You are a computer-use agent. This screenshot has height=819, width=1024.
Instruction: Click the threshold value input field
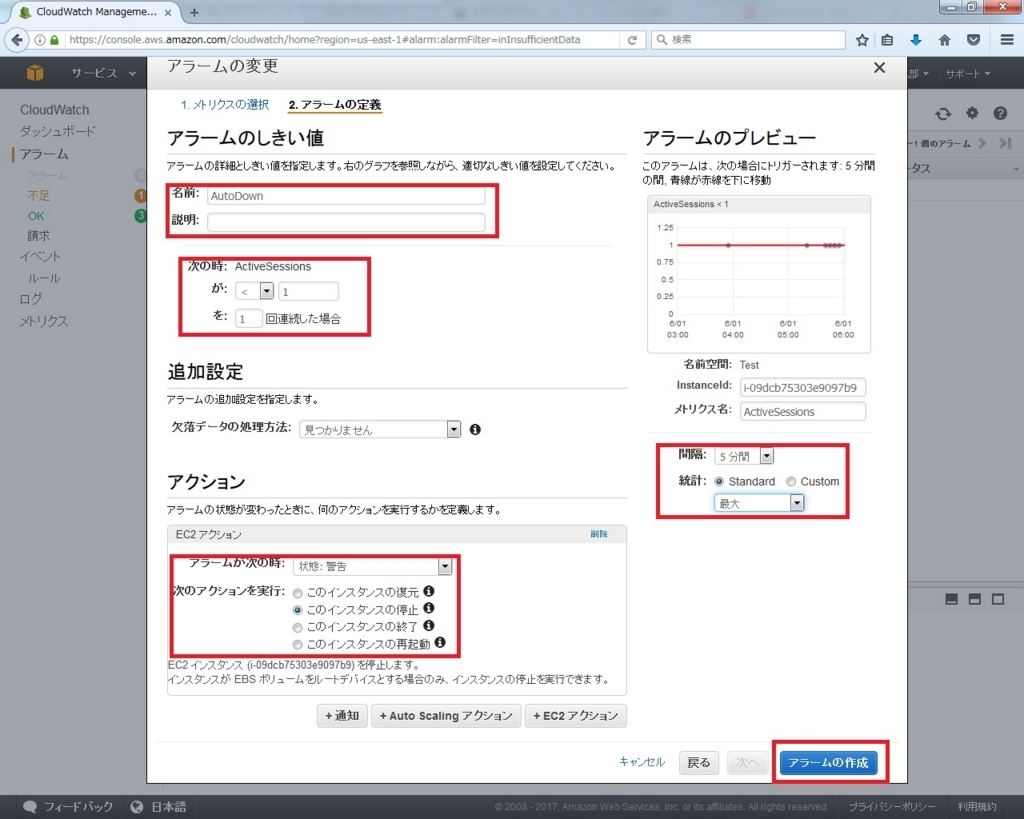point(308,291)
